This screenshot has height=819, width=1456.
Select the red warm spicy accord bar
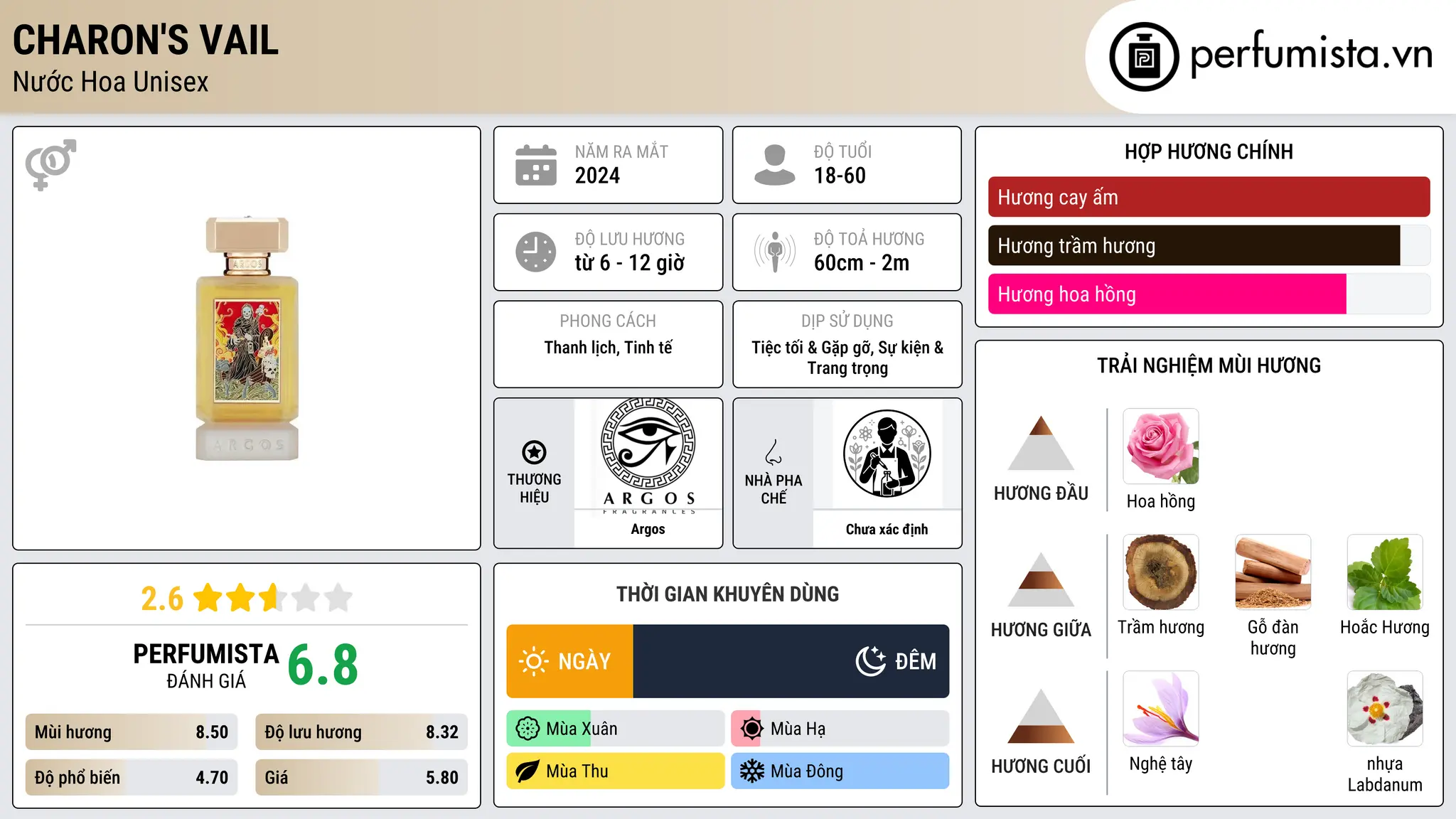(1209, 197)
